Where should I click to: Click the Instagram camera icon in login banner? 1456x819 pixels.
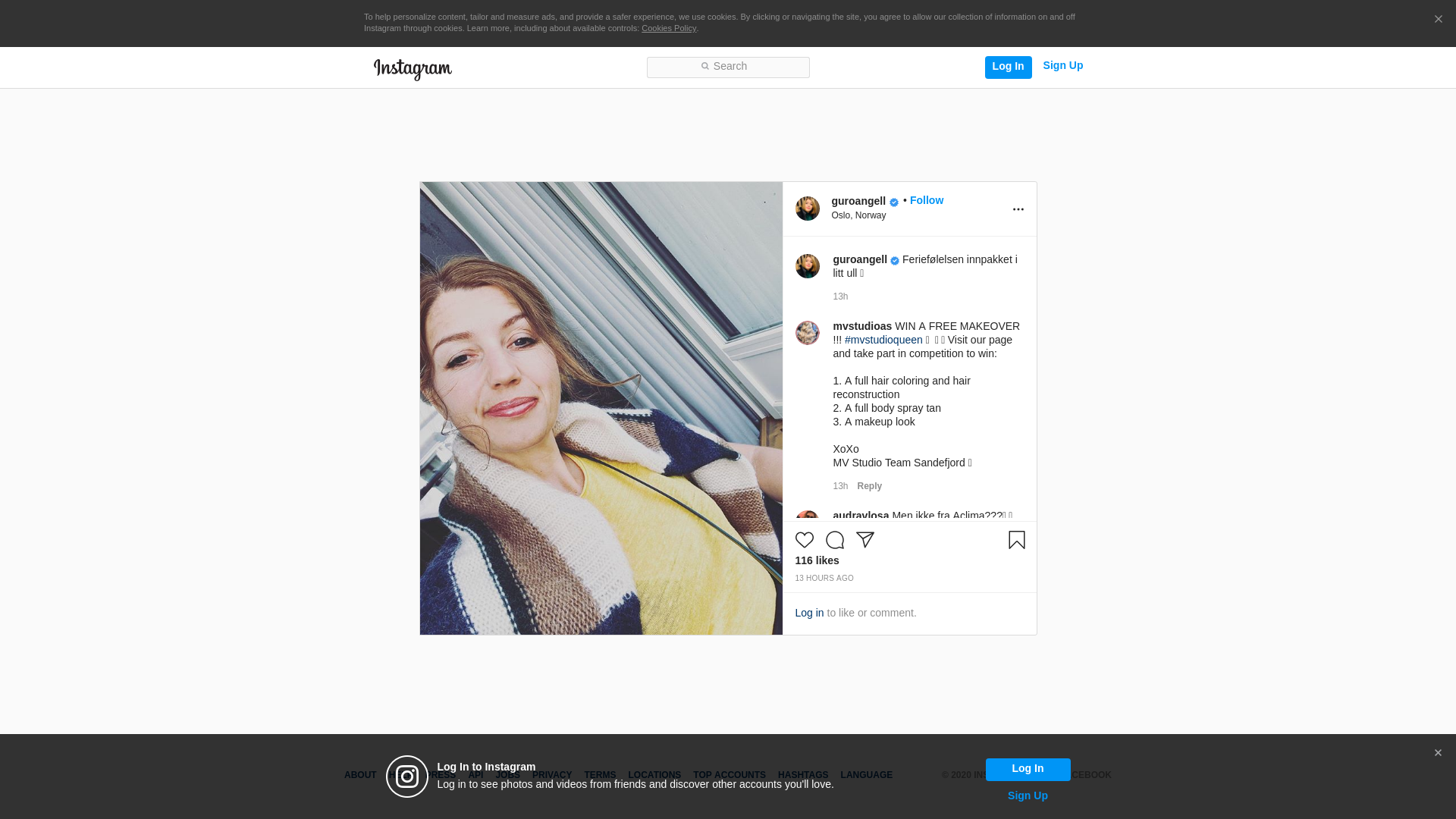(x=407, y=777)
